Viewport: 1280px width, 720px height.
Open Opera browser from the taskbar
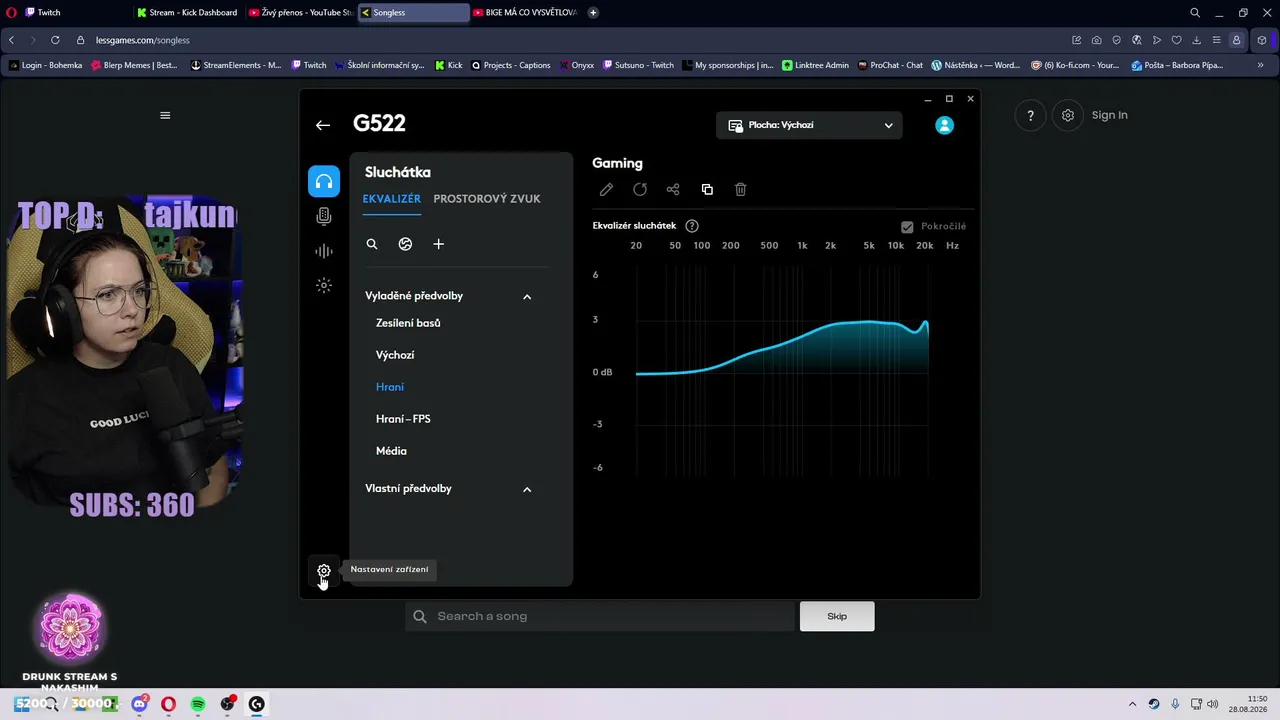(168, 704)
